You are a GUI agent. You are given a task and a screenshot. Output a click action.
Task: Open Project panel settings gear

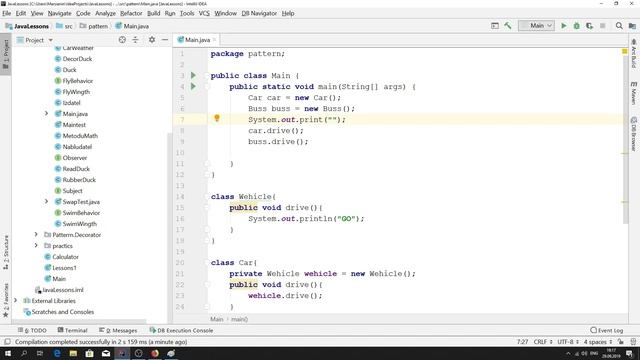(x=152, y=40)
